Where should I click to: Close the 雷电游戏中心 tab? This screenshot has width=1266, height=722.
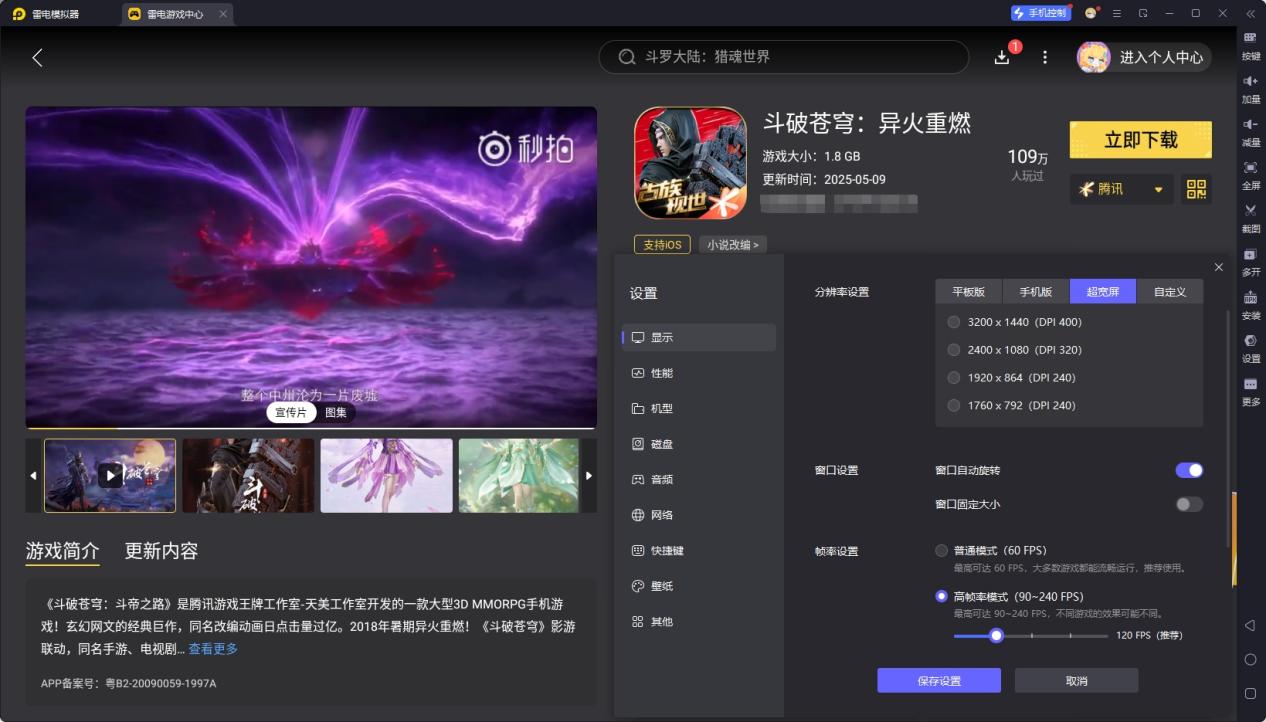[x=222, y=14]
